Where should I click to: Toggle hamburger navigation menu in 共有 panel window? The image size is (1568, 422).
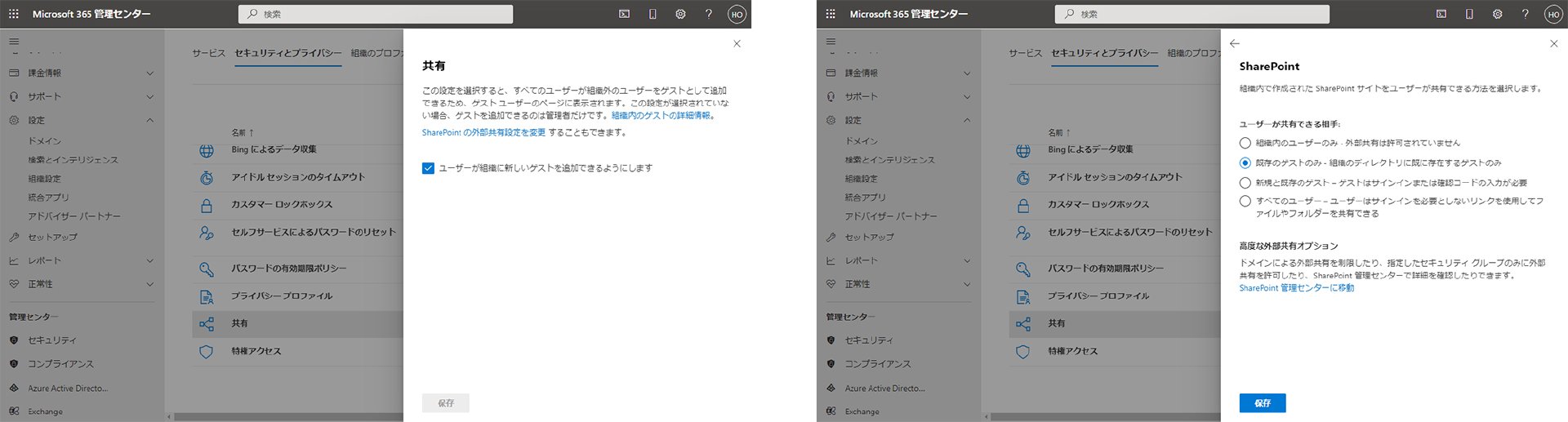click(14, 41)
